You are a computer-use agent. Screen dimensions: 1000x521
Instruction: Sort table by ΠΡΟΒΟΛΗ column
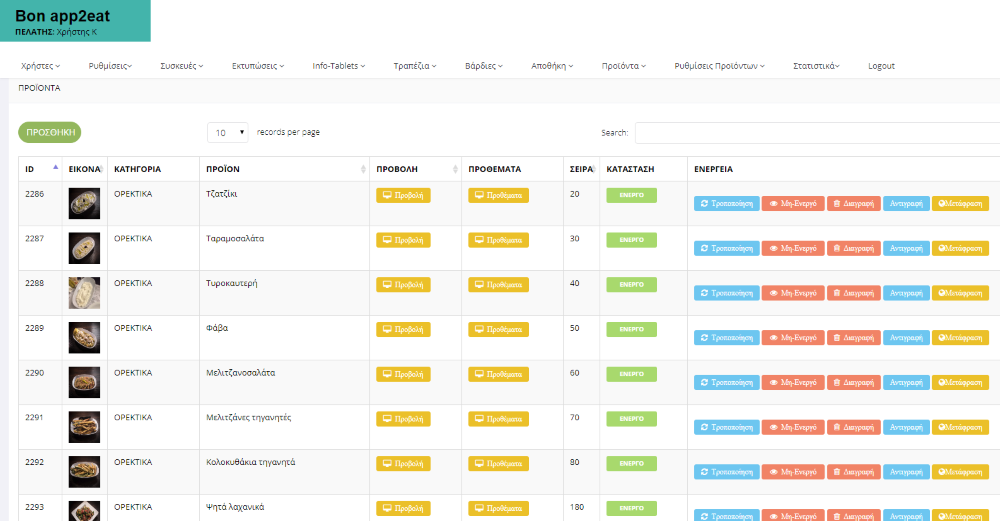click(x=415, y=169)
